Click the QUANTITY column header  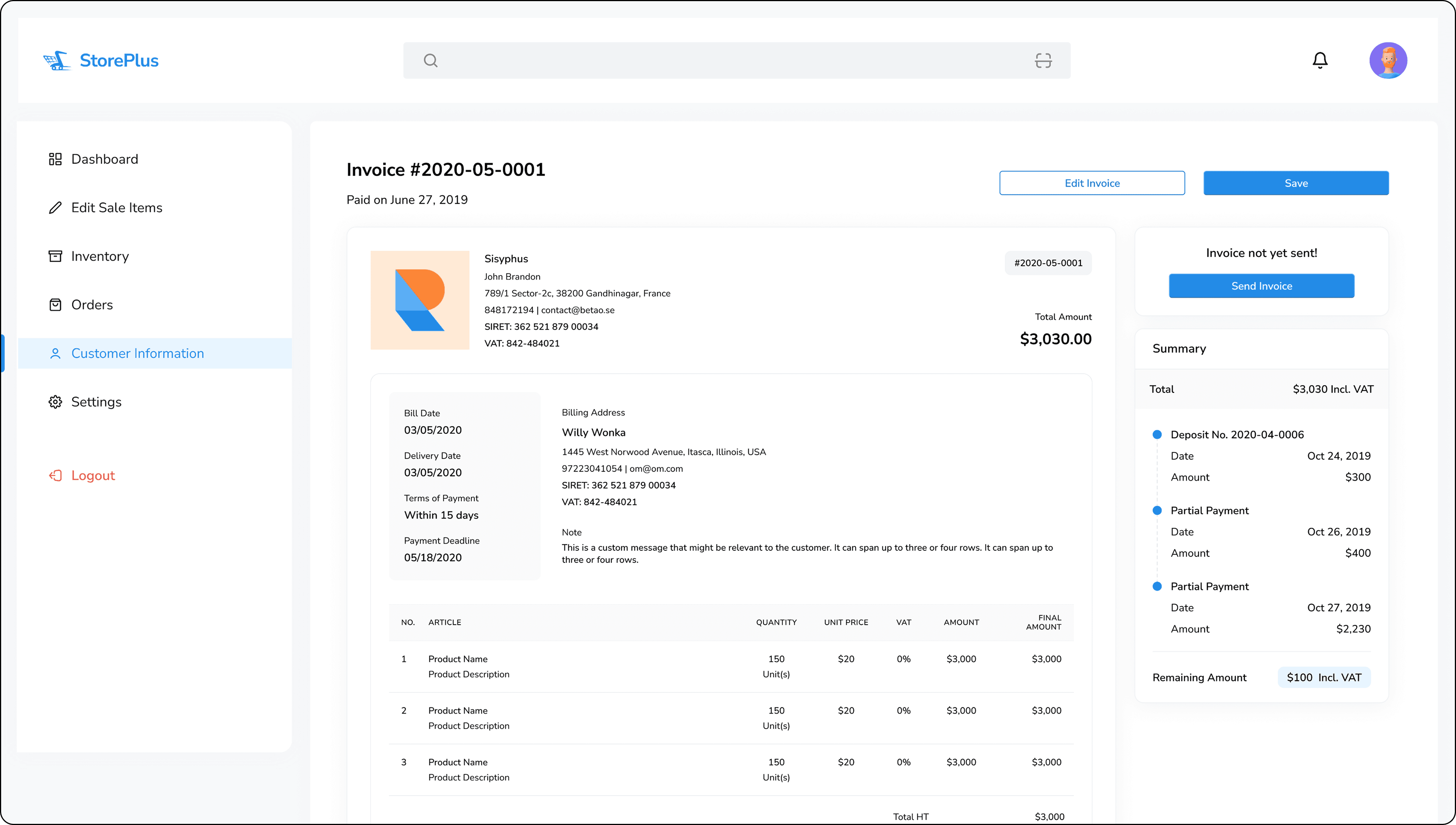coord(776,622)
